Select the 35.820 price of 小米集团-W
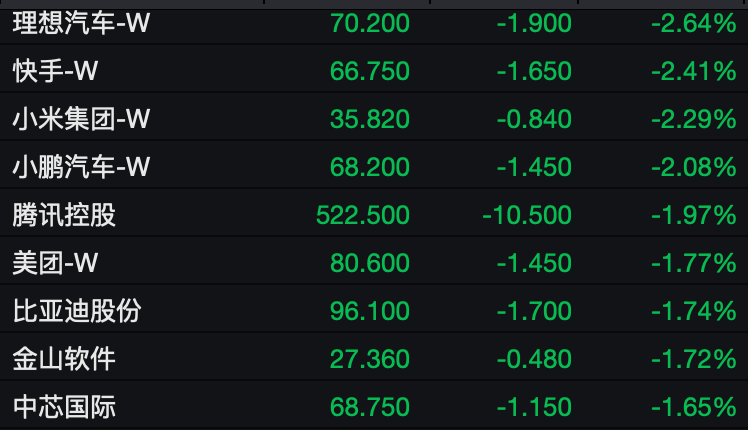Viewport: 748px width, 430px height. (370, 119)
